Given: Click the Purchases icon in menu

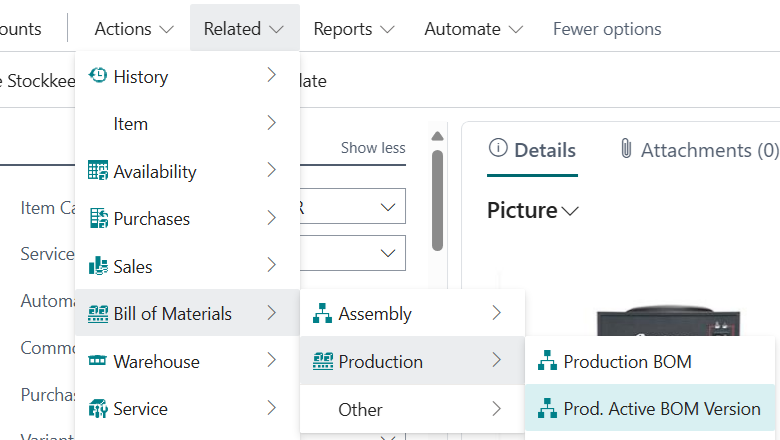Looking at the screenshot, I should click(x=98, y=218).
